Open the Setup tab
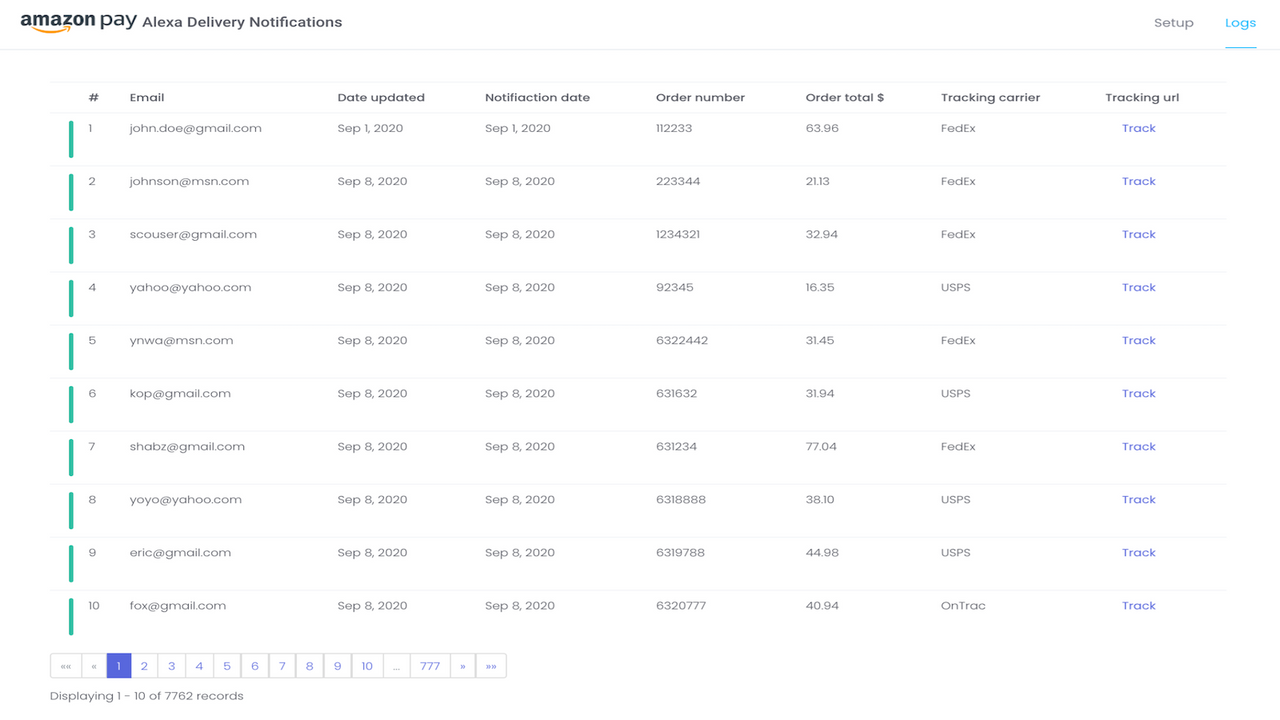The height and width of the screenshot is (720, 1280). 1173,23
